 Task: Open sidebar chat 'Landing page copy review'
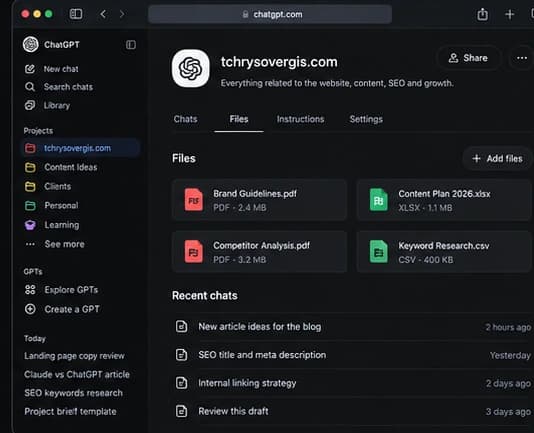(74, 356)
